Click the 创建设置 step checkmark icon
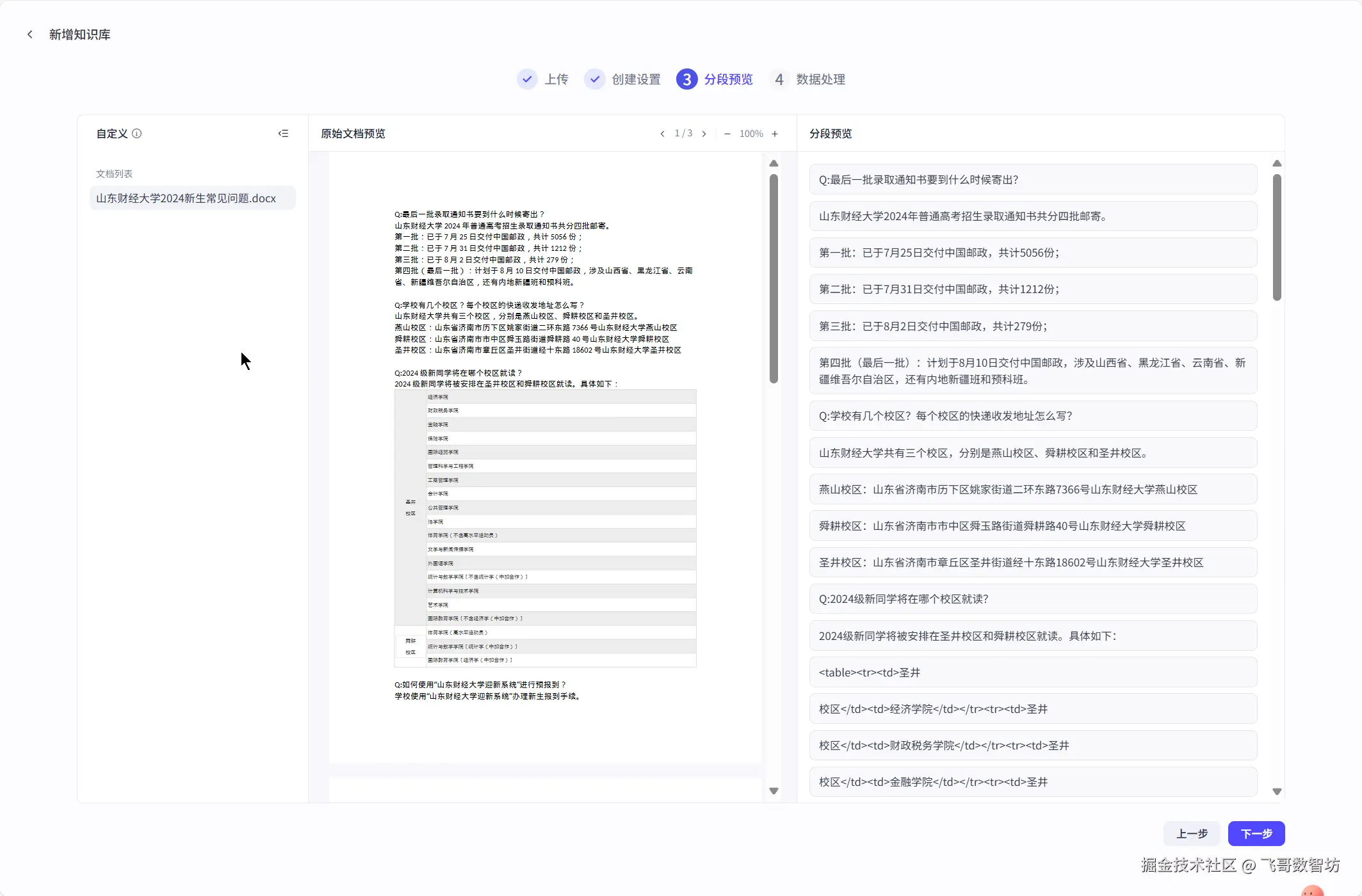The height and width of the screenshot is (896, 1362). tap(594, 79)
